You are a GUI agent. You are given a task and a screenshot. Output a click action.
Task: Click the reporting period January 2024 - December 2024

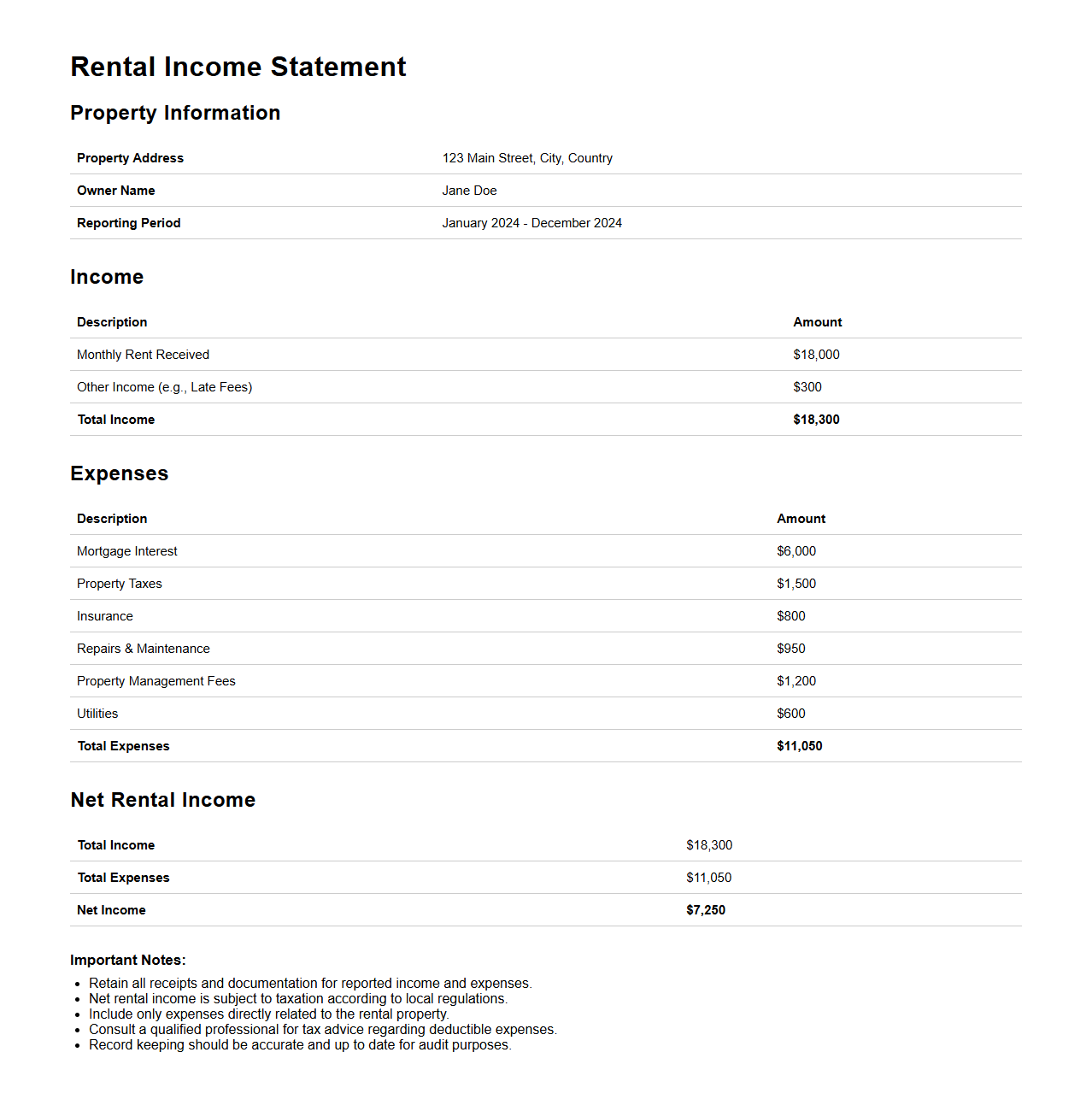[531, 223]
